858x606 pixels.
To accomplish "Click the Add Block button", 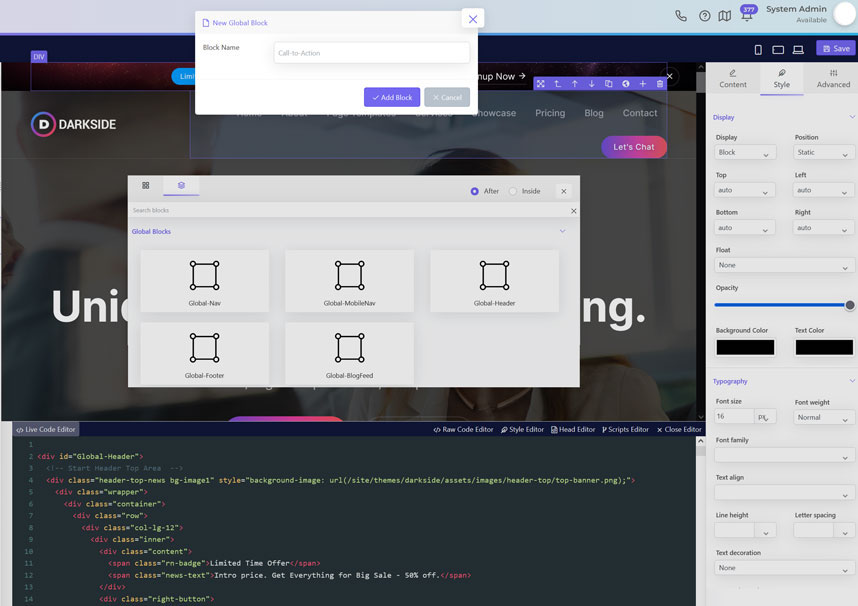I will click(391, 97).
